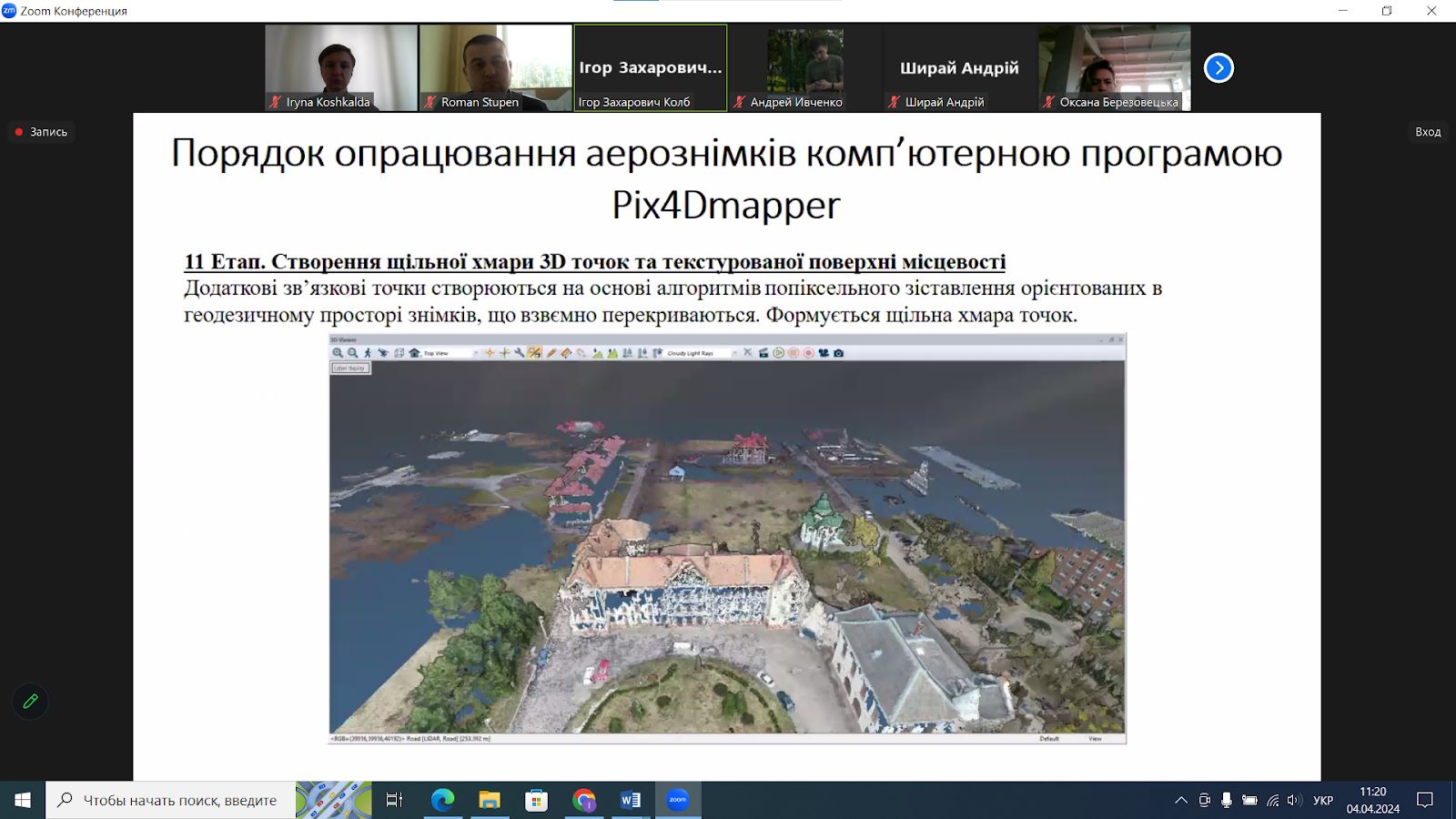Select the orange pencil tool in 3D Viewer
Image resolution: width=1456 pixels, height=819 pixels.
pyautogui.click(x=551, y=353)
